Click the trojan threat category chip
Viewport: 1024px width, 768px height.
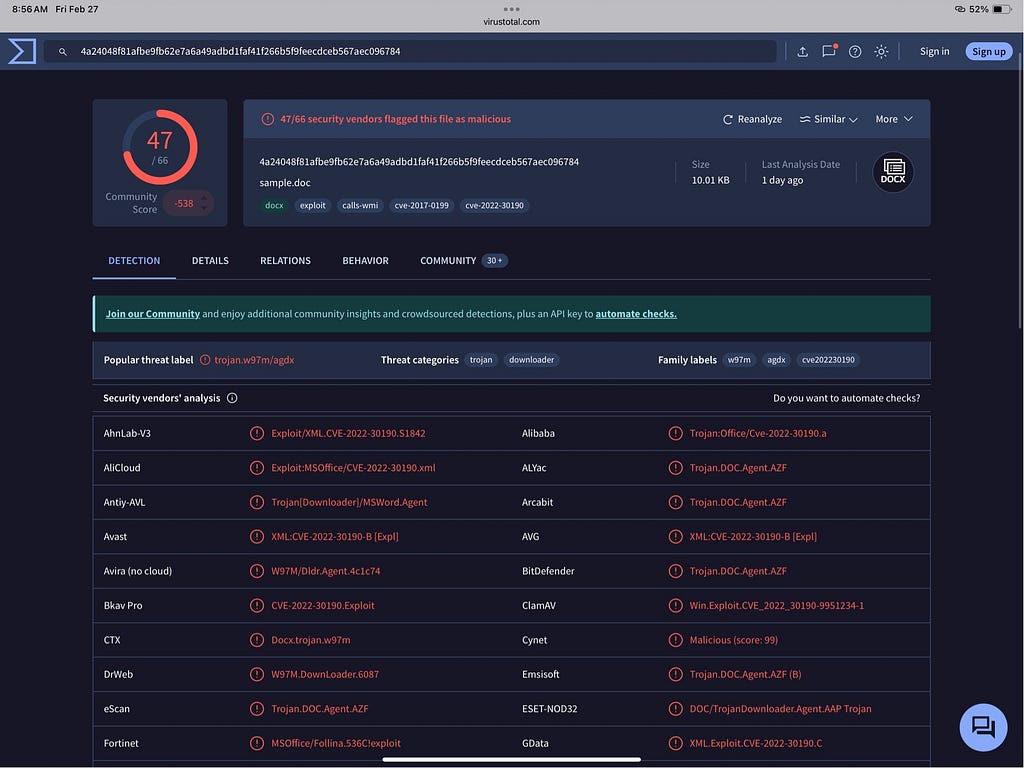[x=481, y=360]
